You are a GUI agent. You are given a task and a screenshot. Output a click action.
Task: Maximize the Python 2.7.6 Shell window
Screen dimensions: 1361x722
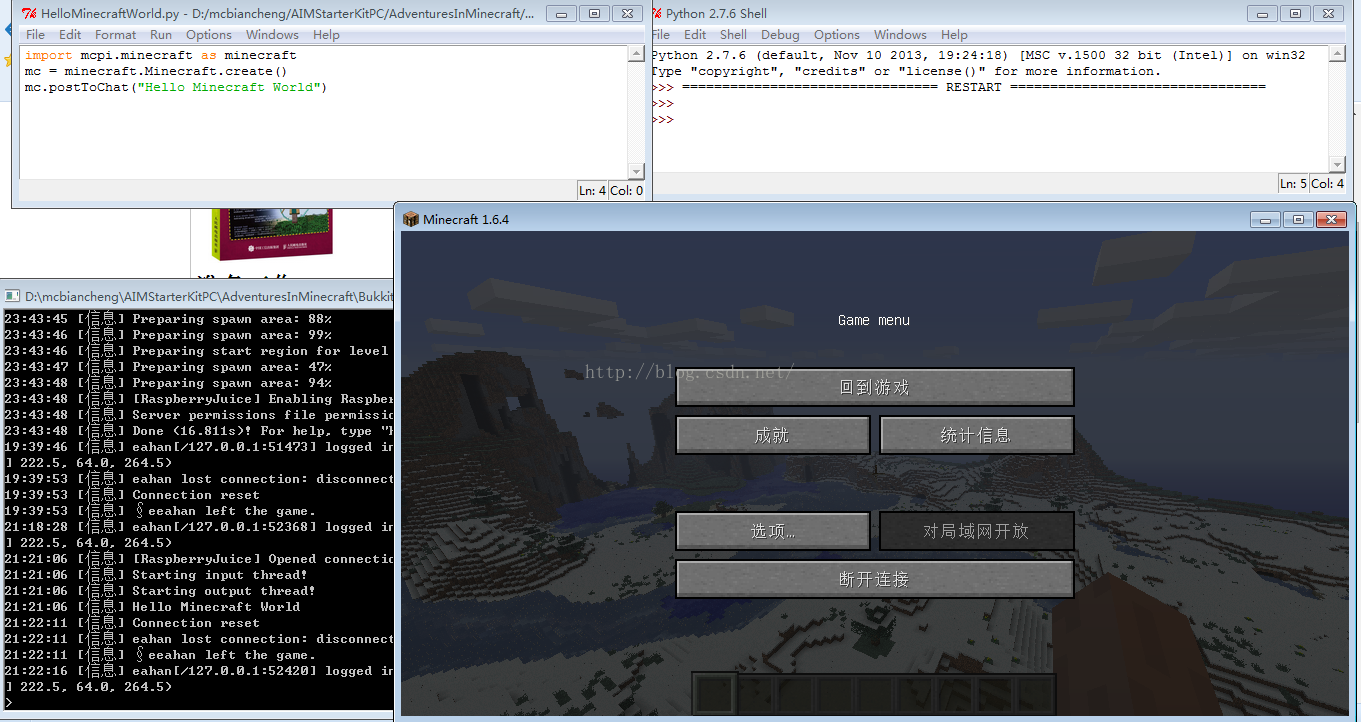point(1295,13)
